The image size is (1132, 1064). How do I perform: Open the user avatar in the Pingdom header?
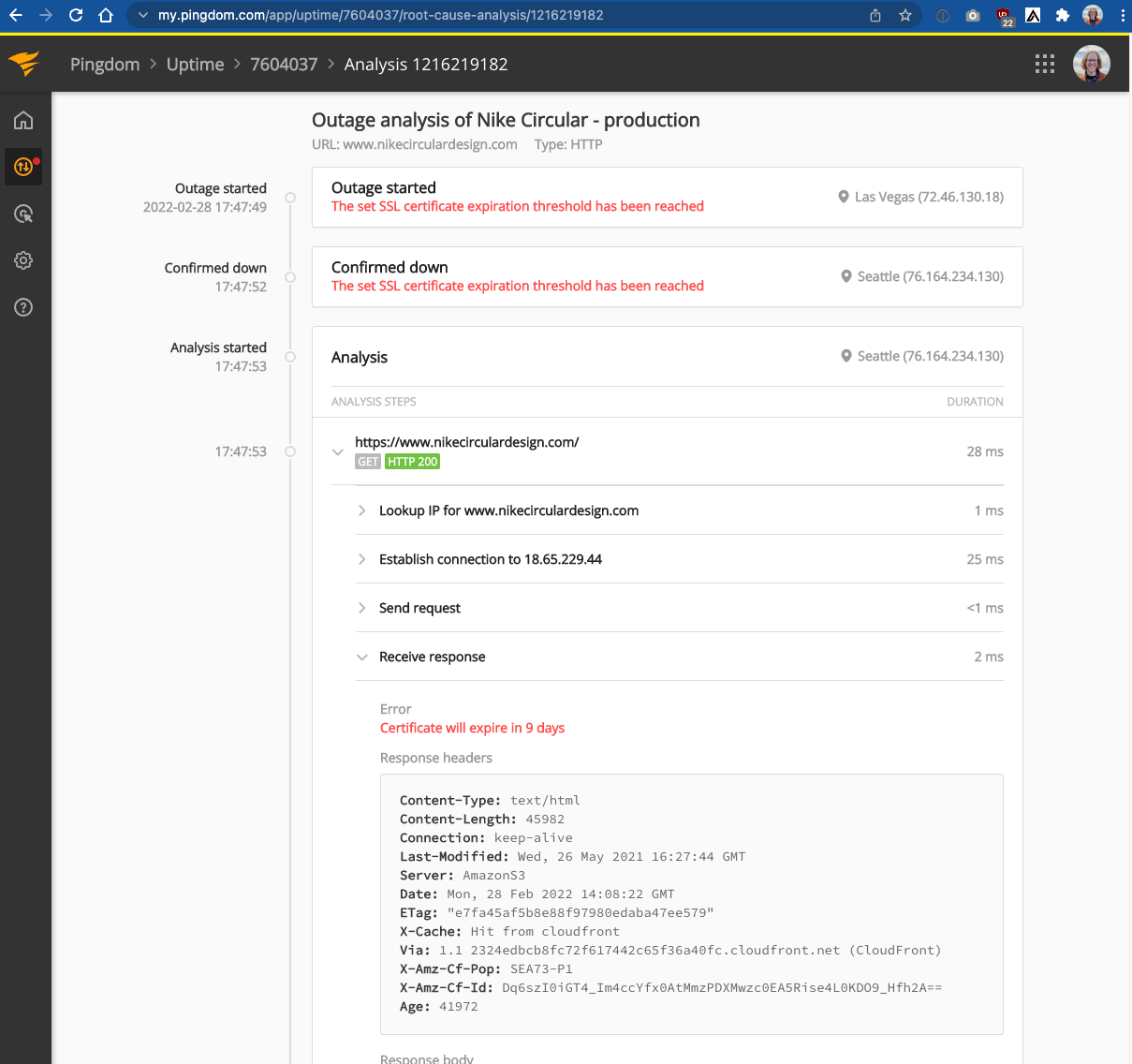1092,64
